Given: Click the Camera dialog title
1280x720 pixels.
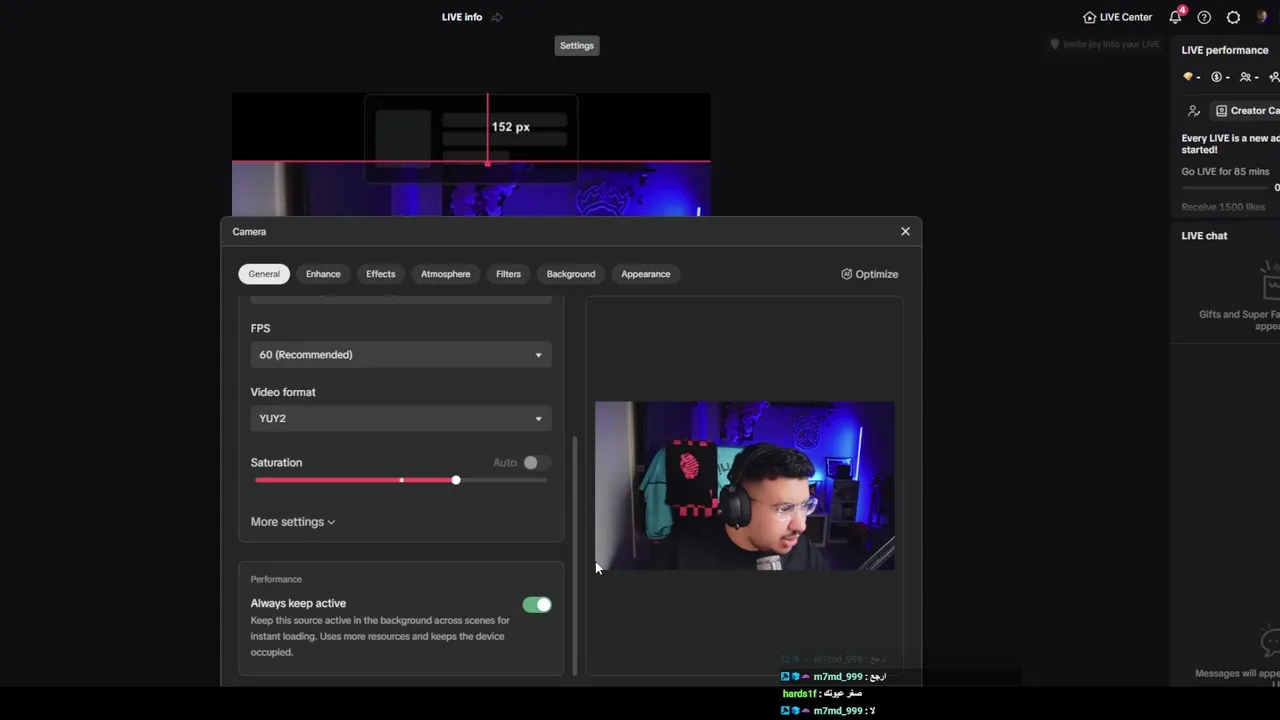Looking at the screenshot, I should tap(249, 231).
